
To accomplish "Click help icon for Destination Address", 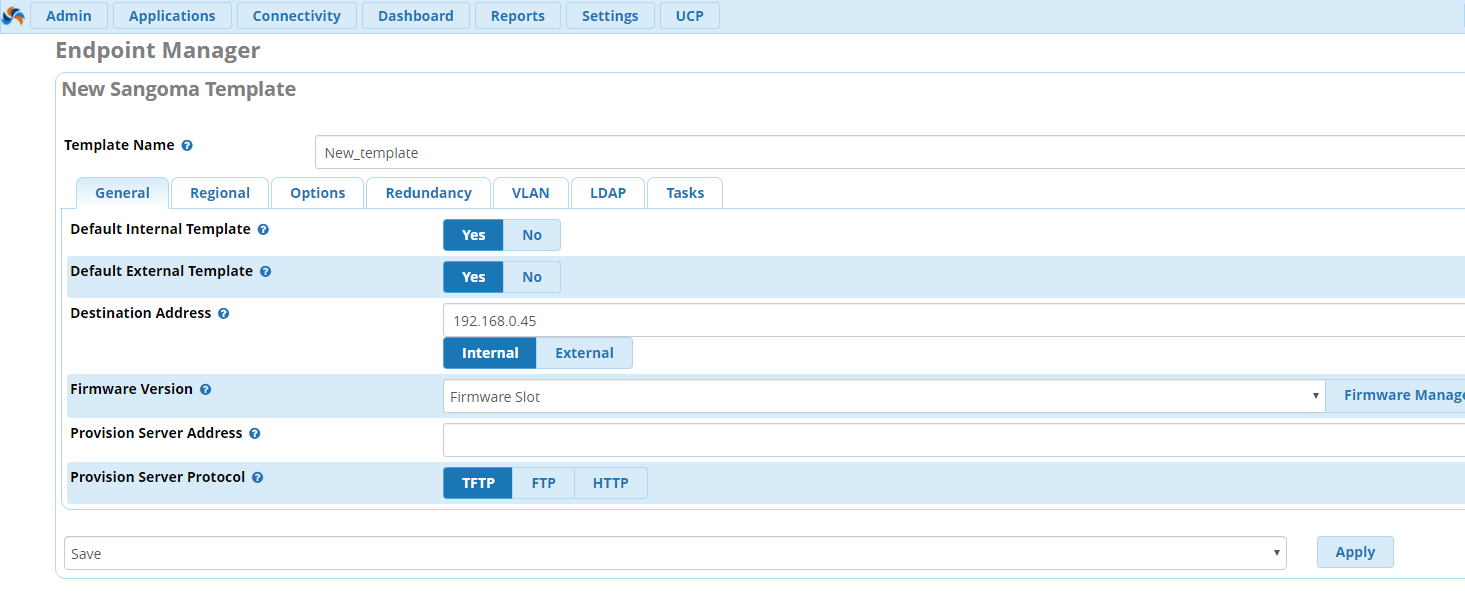I will click(x=223, y=314).
